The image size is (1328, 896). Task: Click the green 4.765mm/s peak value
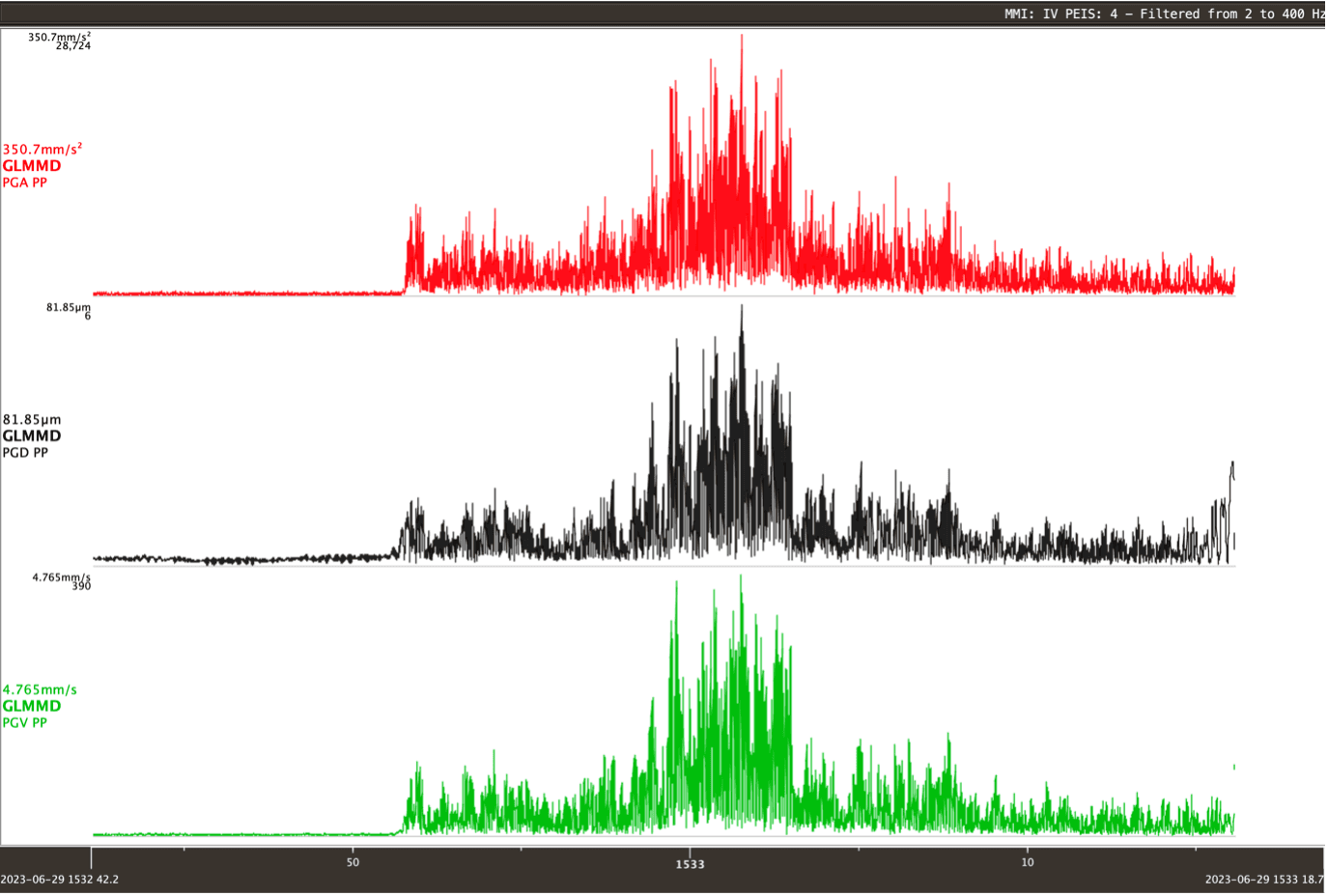point(40,690)
